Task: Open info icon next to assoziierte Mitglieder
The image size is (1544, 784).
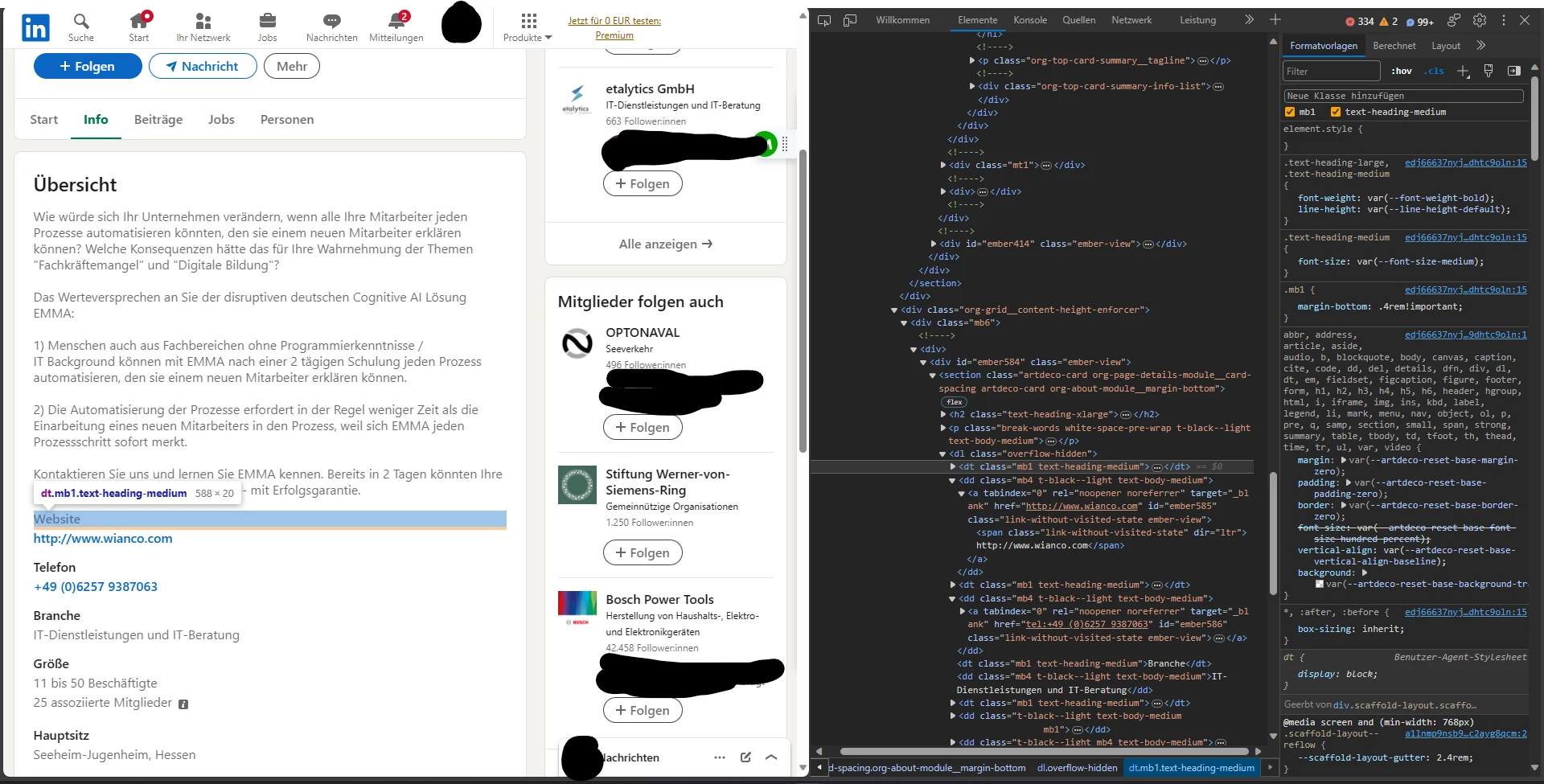Action: (x=183, y=704)
